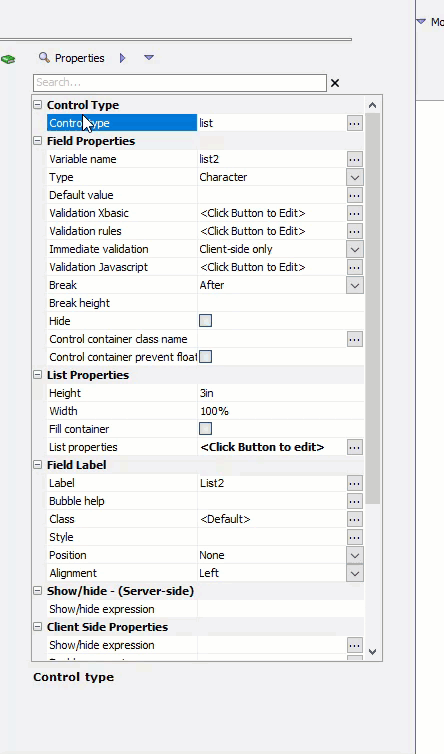Click the Properties magnifier icon
The image size is (444, 754).
[x=44, y=58]
